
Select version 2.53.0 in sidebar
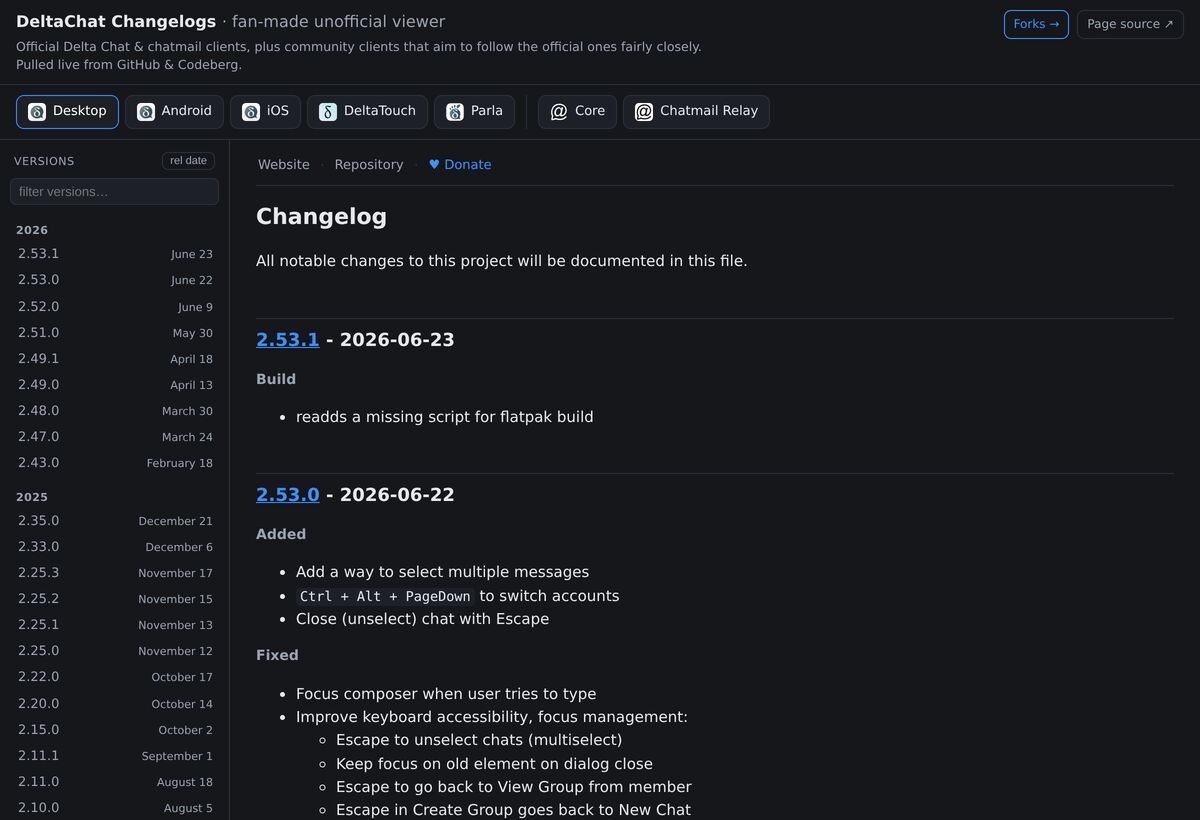(114, 280)
